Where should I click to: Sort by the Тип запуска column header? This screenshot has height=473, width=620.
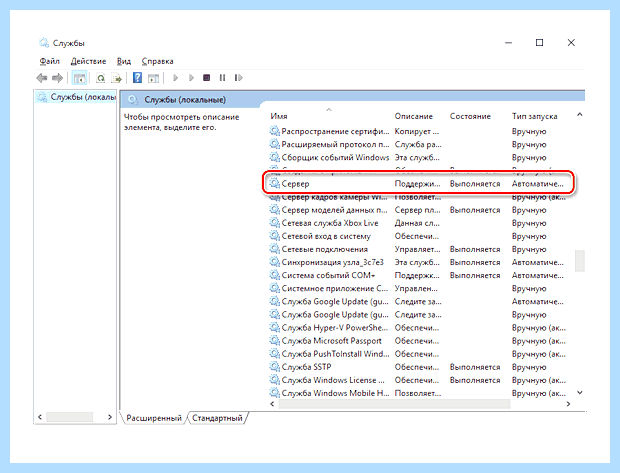(535, 116)
